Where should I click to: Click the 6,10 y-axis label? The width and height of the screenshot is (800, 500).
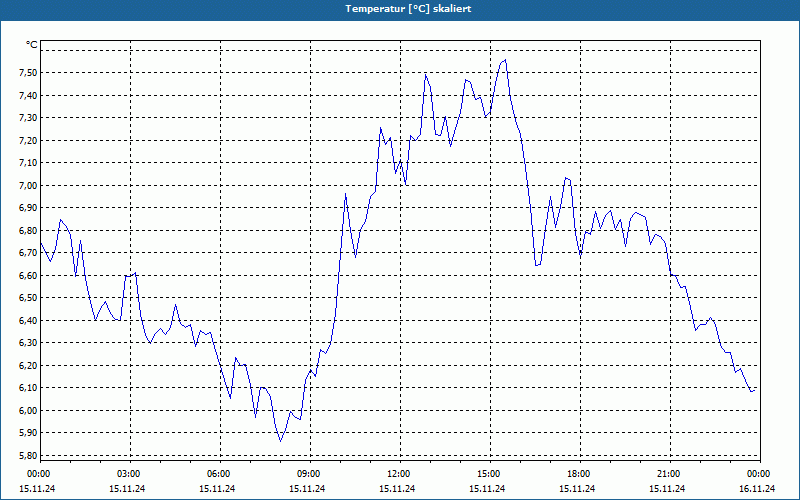pos(28,388)
